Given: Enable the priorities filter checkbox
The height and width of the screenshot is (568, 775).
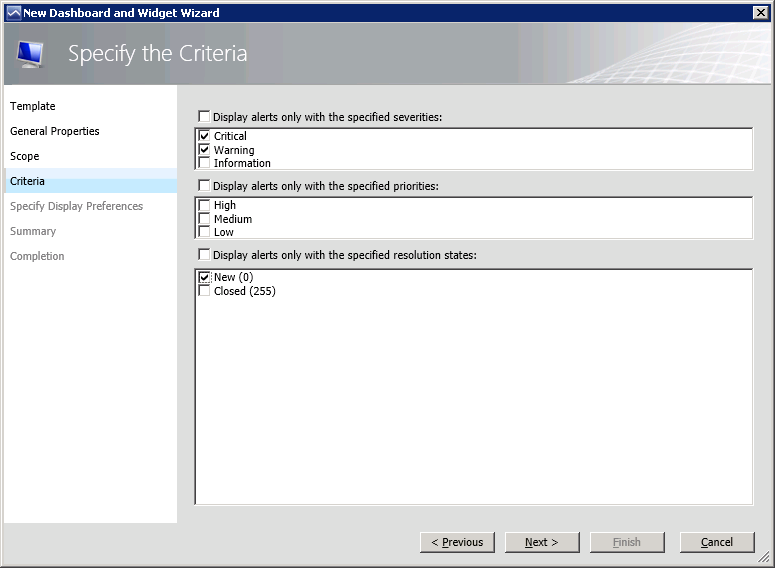Looking at the screenshot, I should [x=205, y=186].
